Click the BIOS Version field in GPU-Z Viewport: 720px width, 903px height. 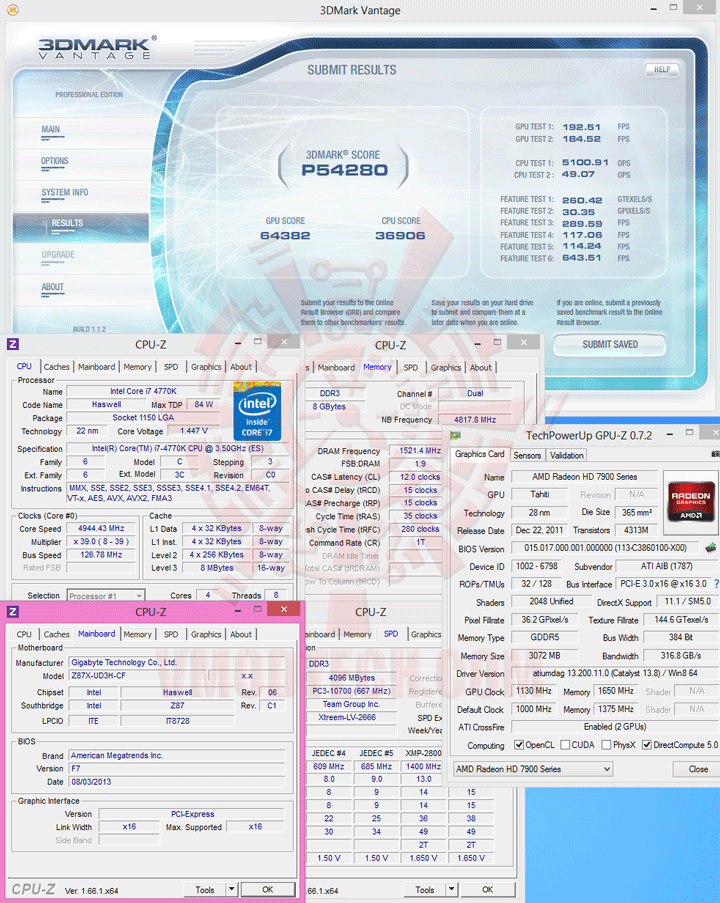click(605, 548)
